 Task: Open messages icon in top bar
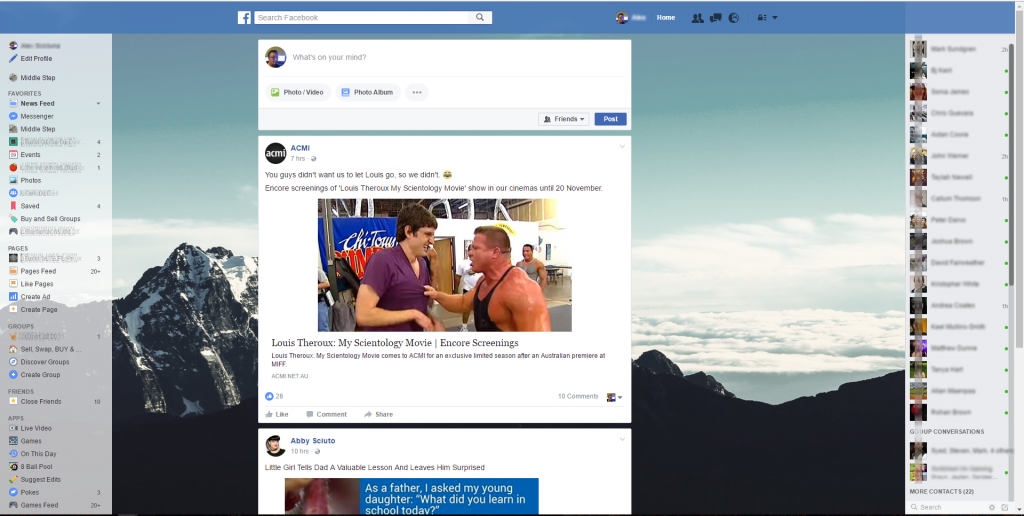[716, 18]
